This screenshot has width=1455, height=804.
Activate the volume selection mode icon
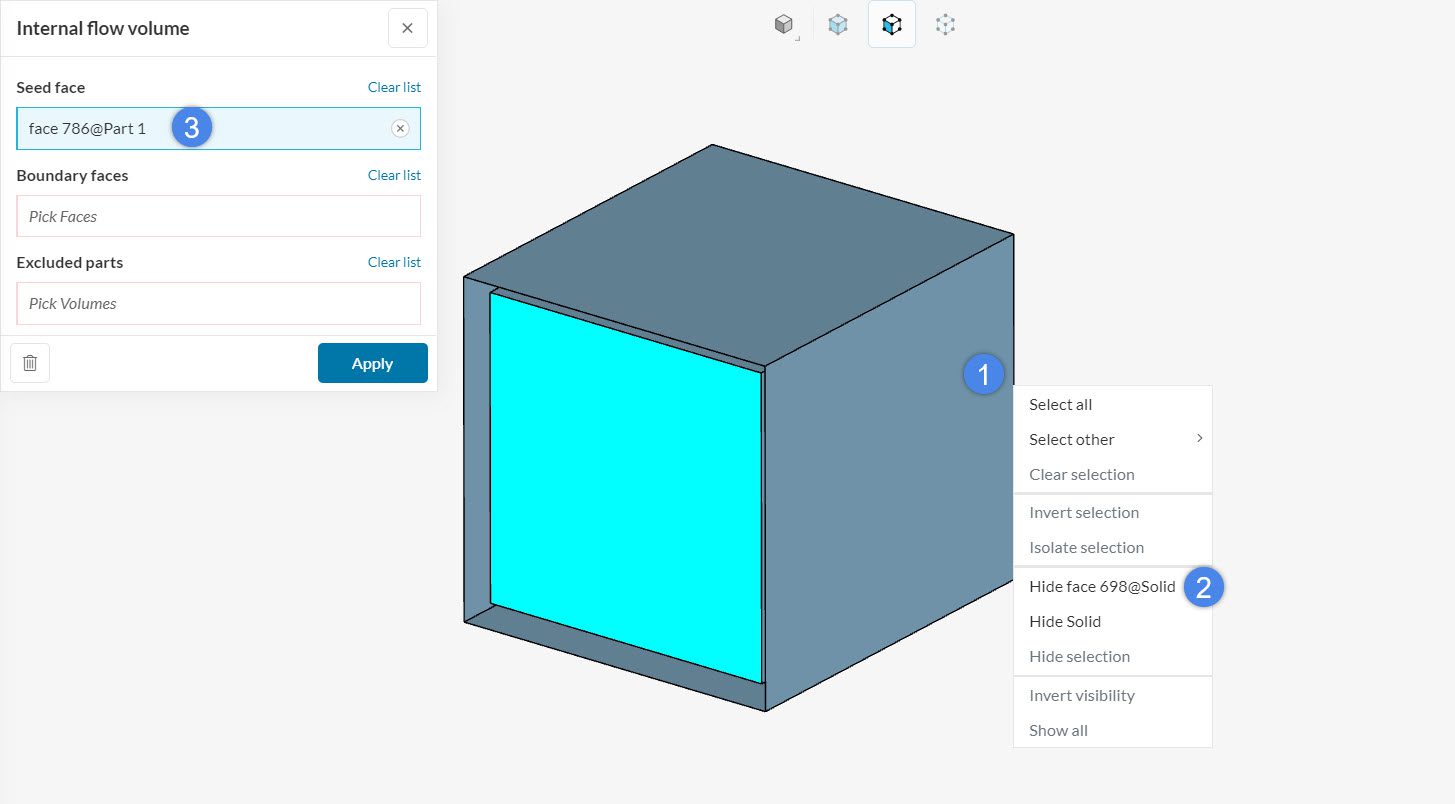pyautogui.click(x=838, y=25)
